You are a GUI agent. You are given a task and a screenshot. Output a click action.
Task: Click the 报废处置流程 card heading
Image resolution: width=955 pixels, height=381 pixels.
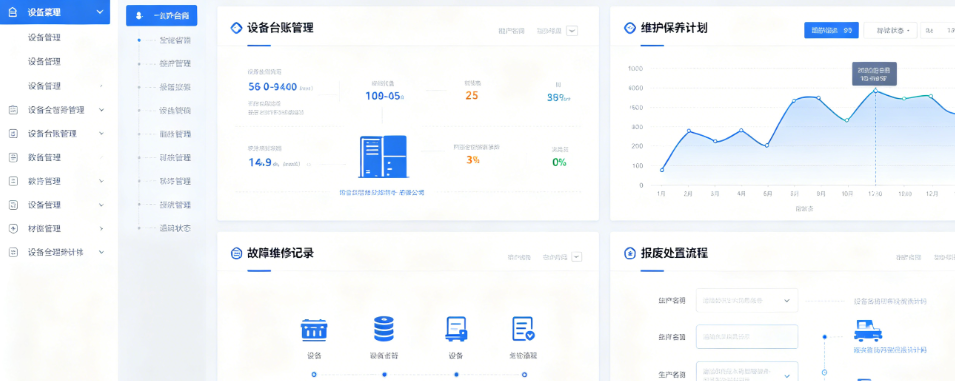[x=674, y=253]
